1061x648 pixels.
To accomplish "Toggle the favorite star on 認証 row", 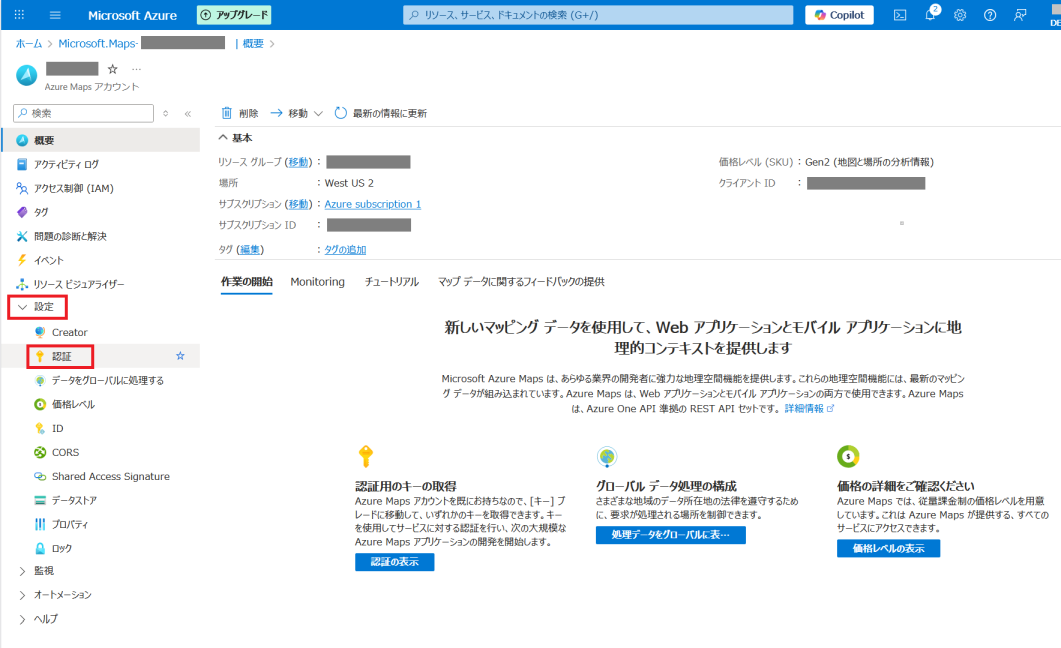I will 180,356.
